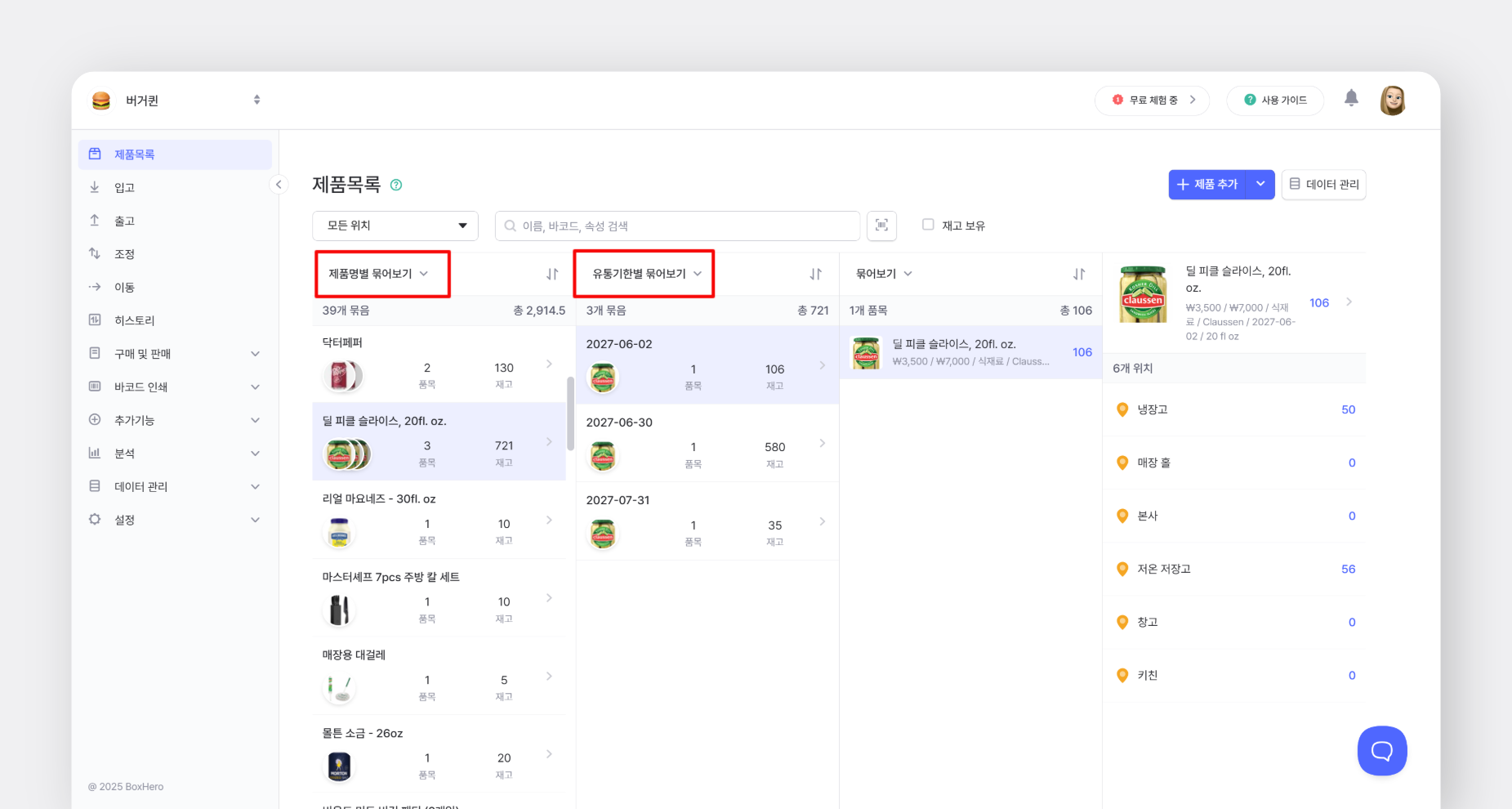Viewport: 1512px width, 809px height.
Task: Click the 무료 체험 중 button
Action: [1152, 101]
